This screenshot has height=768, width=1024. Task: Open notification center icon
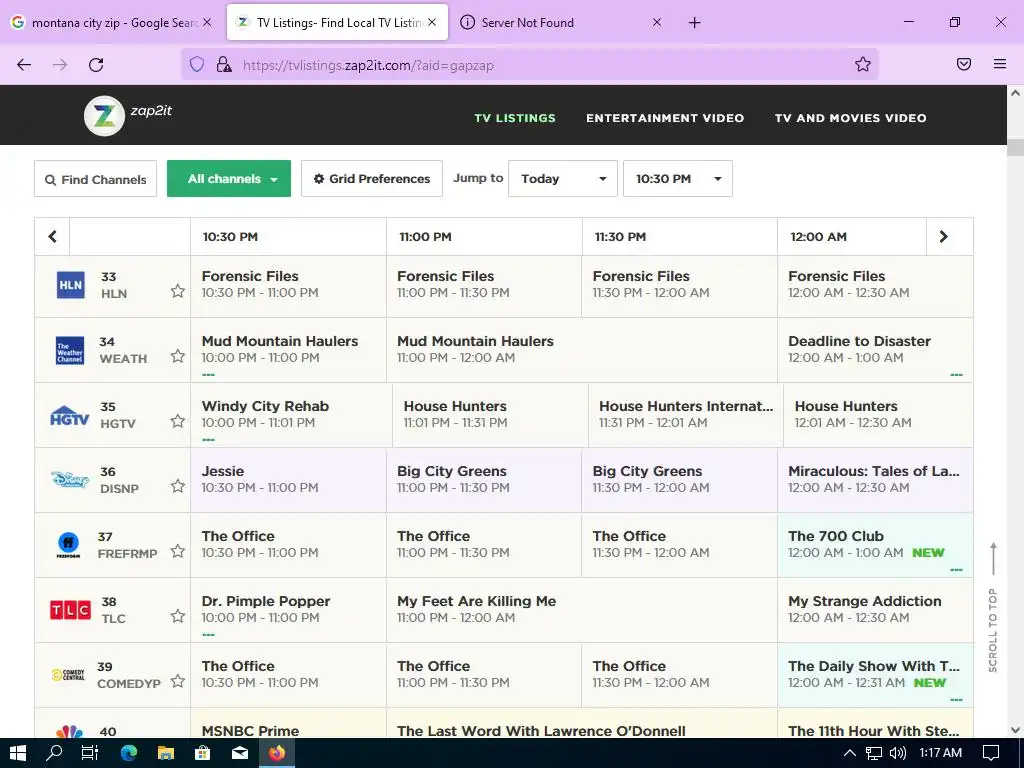[x=991, y=753]
